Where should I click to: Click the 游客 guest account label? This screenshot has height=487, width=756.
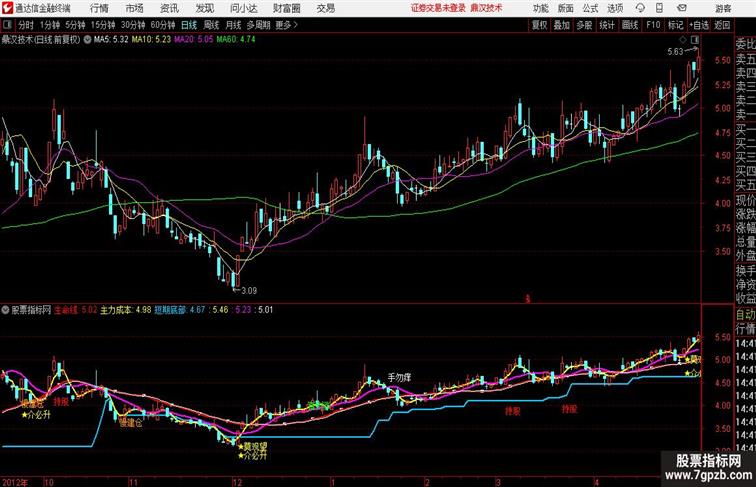click(723, 8)
